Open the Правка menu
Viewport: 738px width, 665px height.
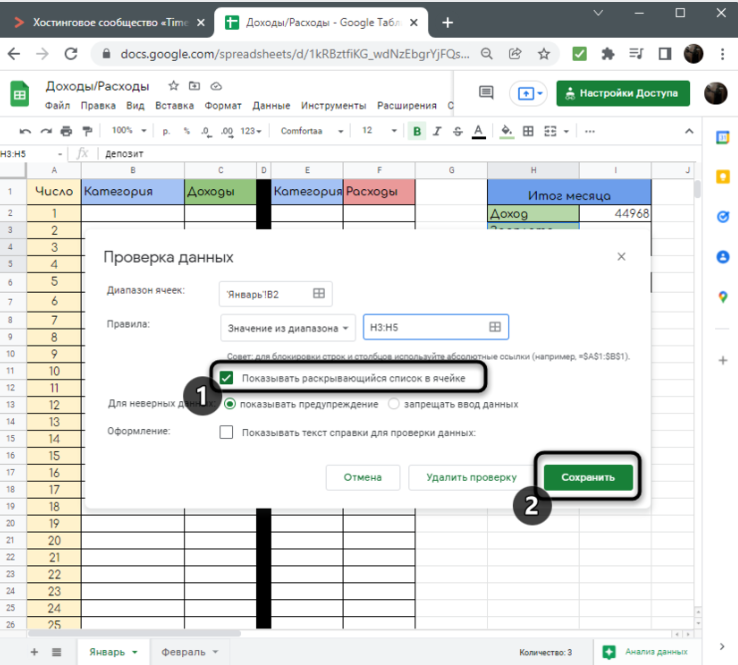pyautogui.click(x=98, y=106)
